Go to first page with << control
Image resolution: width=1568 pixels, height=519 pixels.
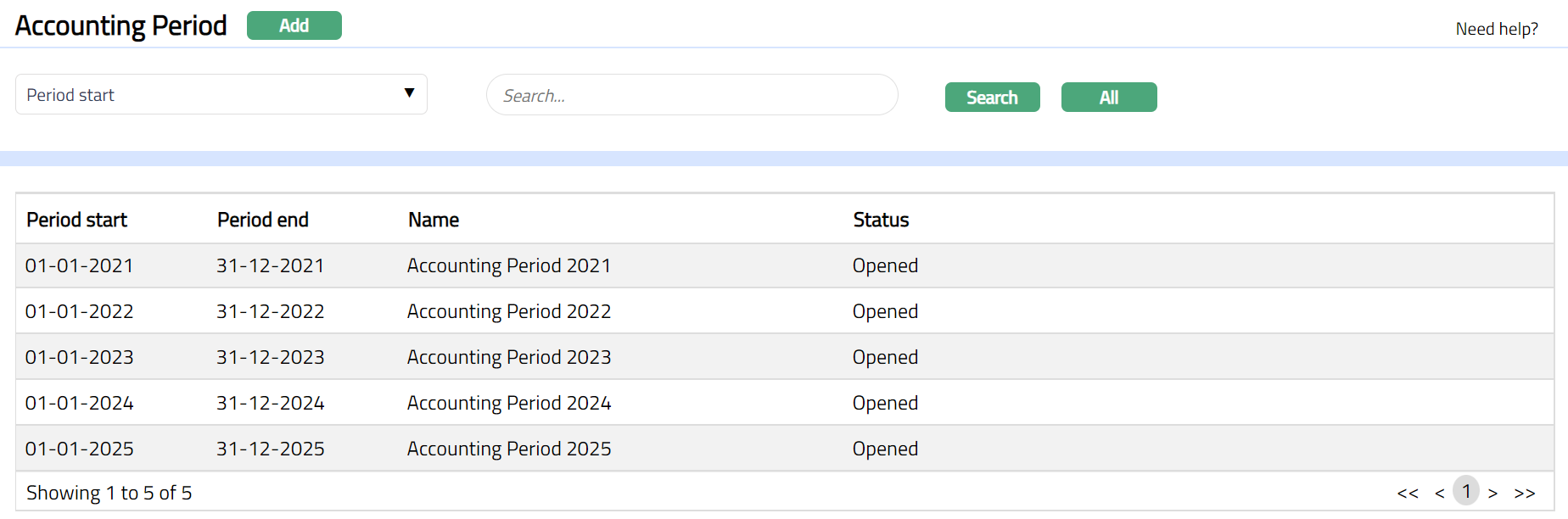coord(1407,493)
